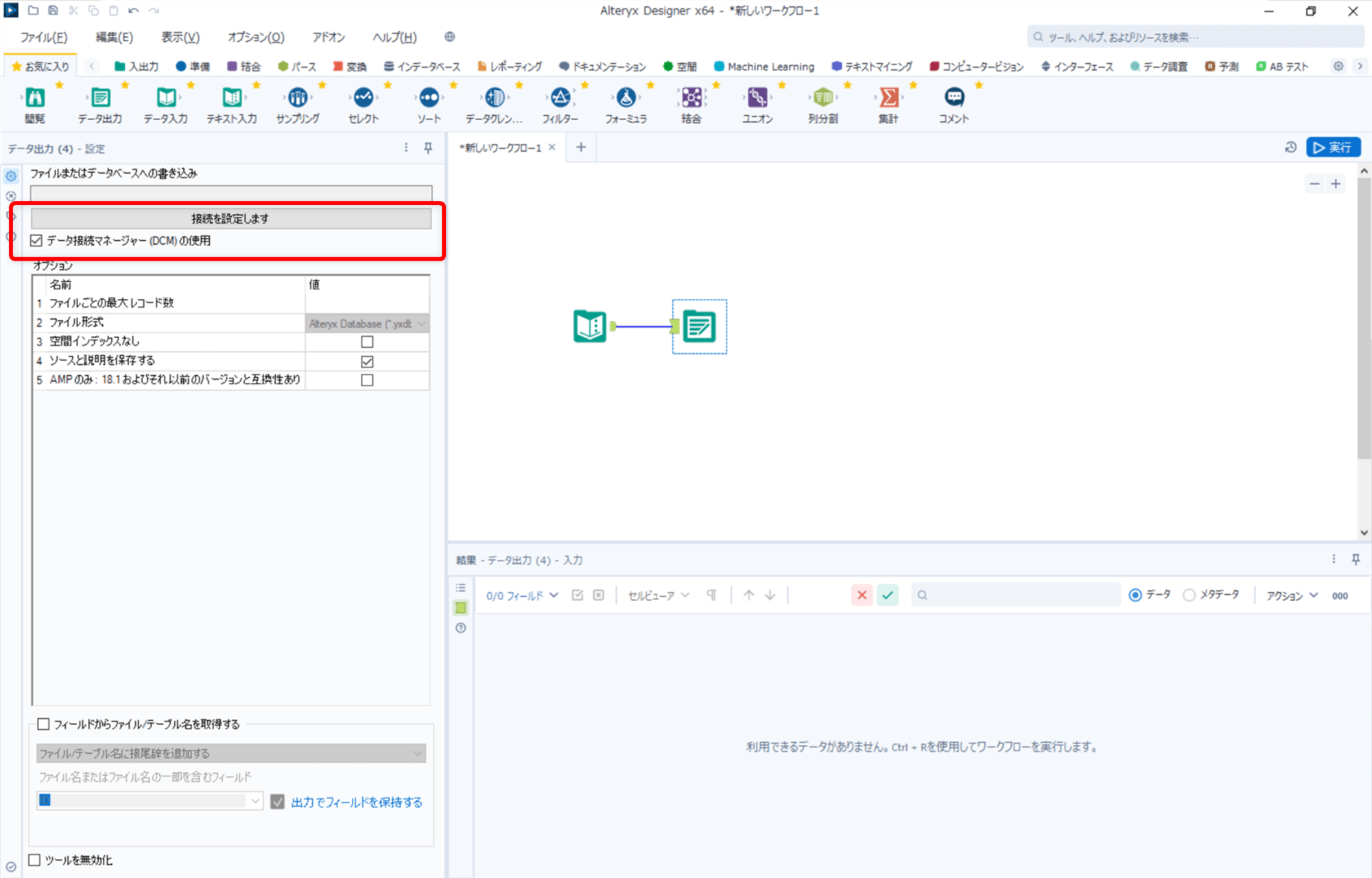This screenshot has width=1372, height=878.
Task: Click the green checkmark in results toolbar
Action: [x=888, y=595]
